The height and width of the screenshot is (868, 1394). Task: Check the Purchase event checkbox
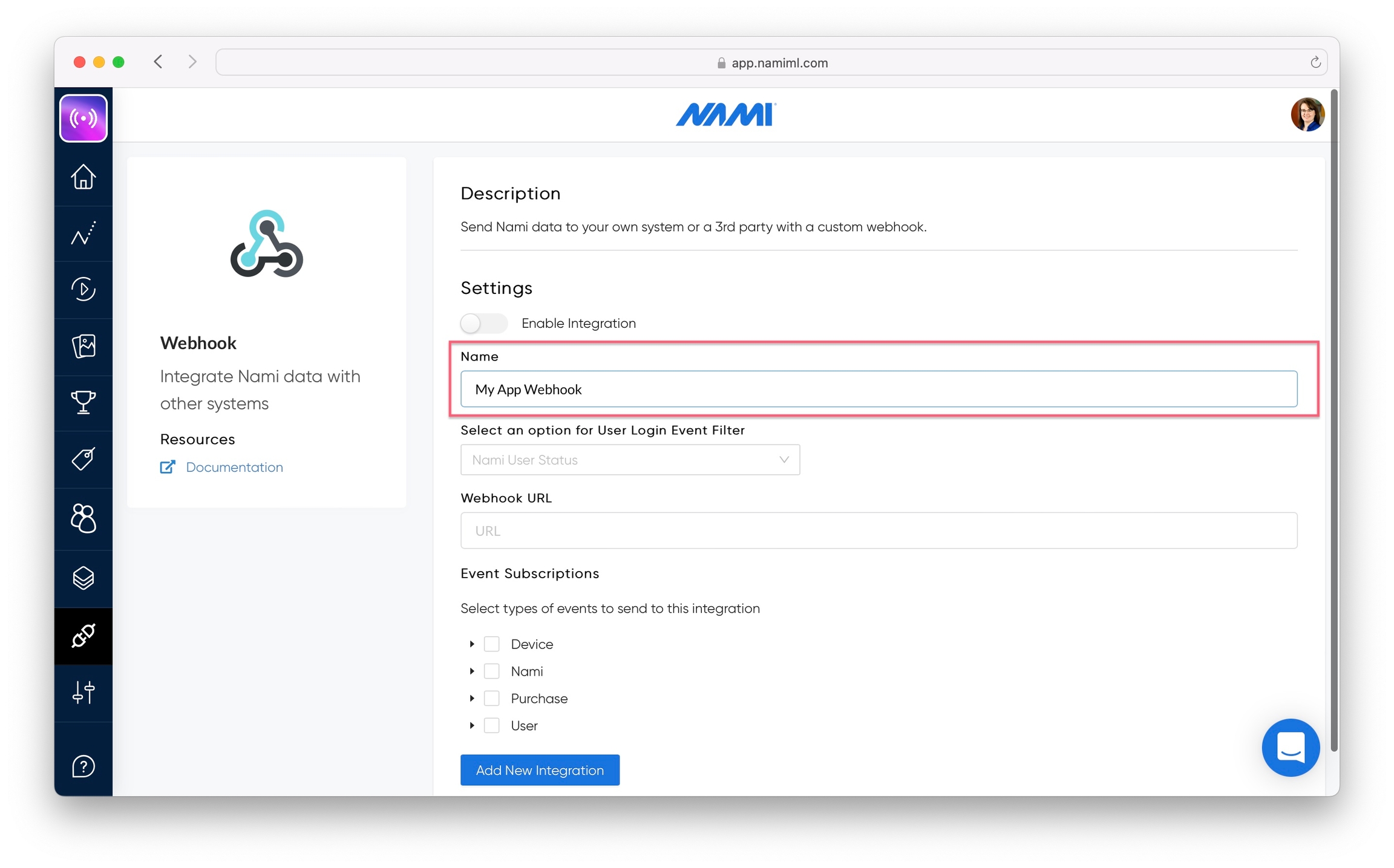click(x=492, y=699)
